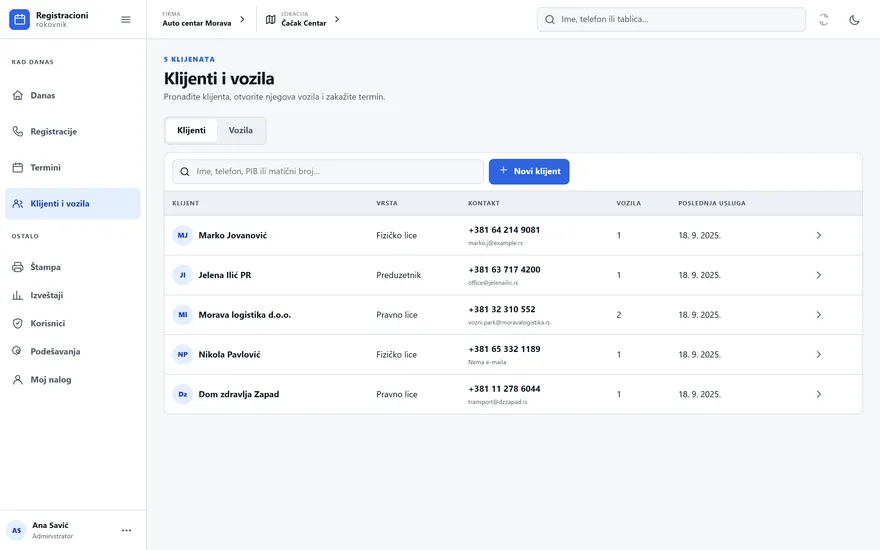Open Nikola Pavlović row chevron
The height and width of the screenshot is (550, 880).
(819, 355)
